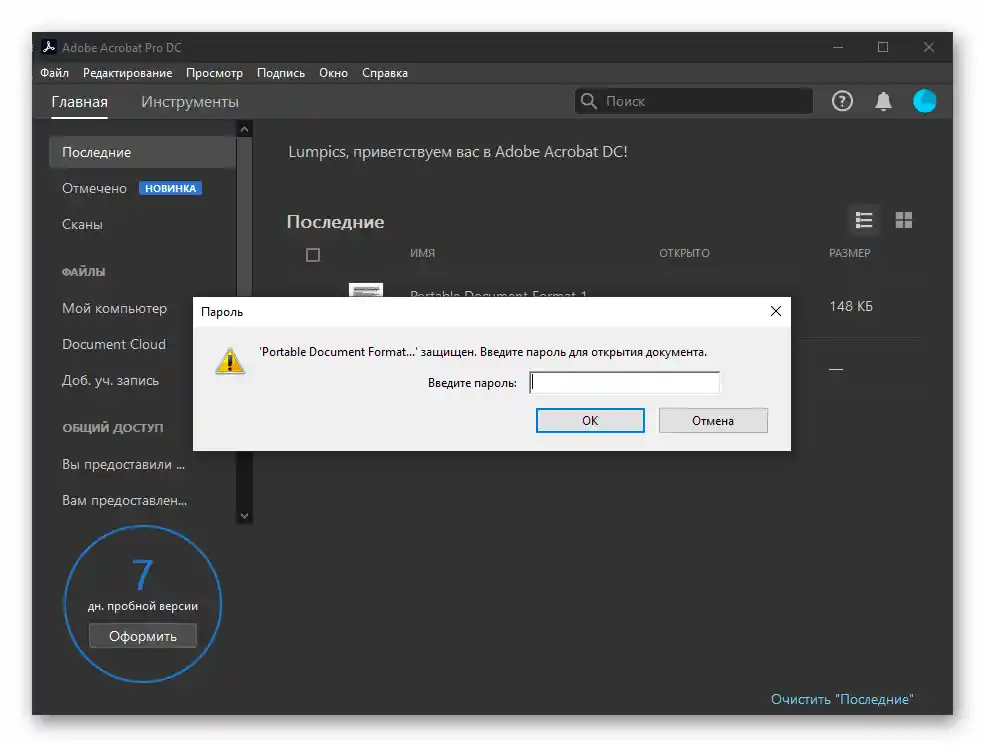The height and width of the screenshot is (747, 985).
Task: Click the Очистить "Последние" link
Action: (842, 699)
